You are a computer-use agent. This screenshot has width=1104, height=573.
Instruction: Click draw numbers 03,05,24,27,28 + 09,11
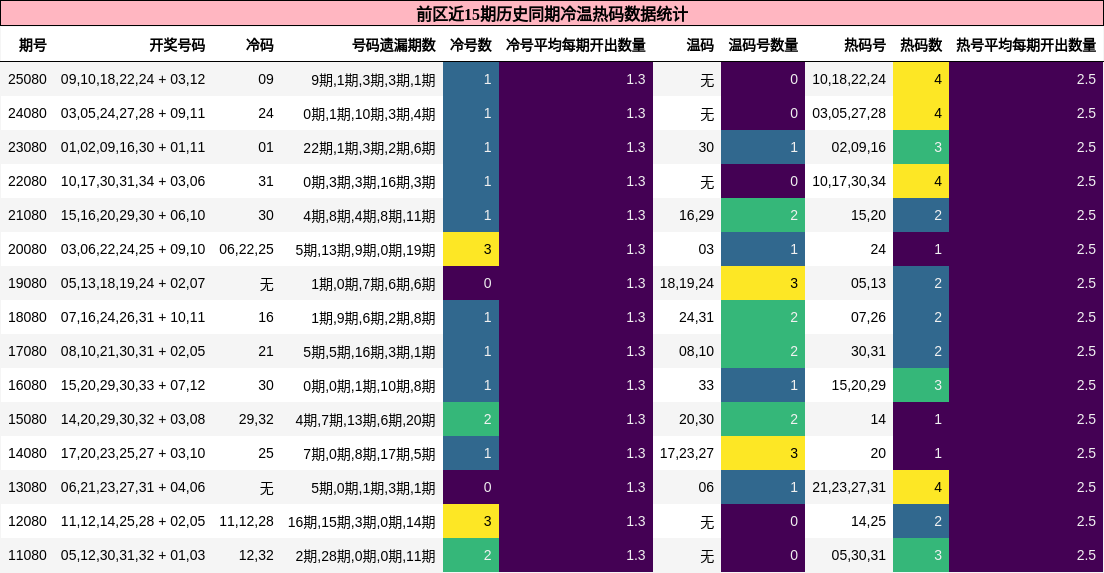click(133, 113)
